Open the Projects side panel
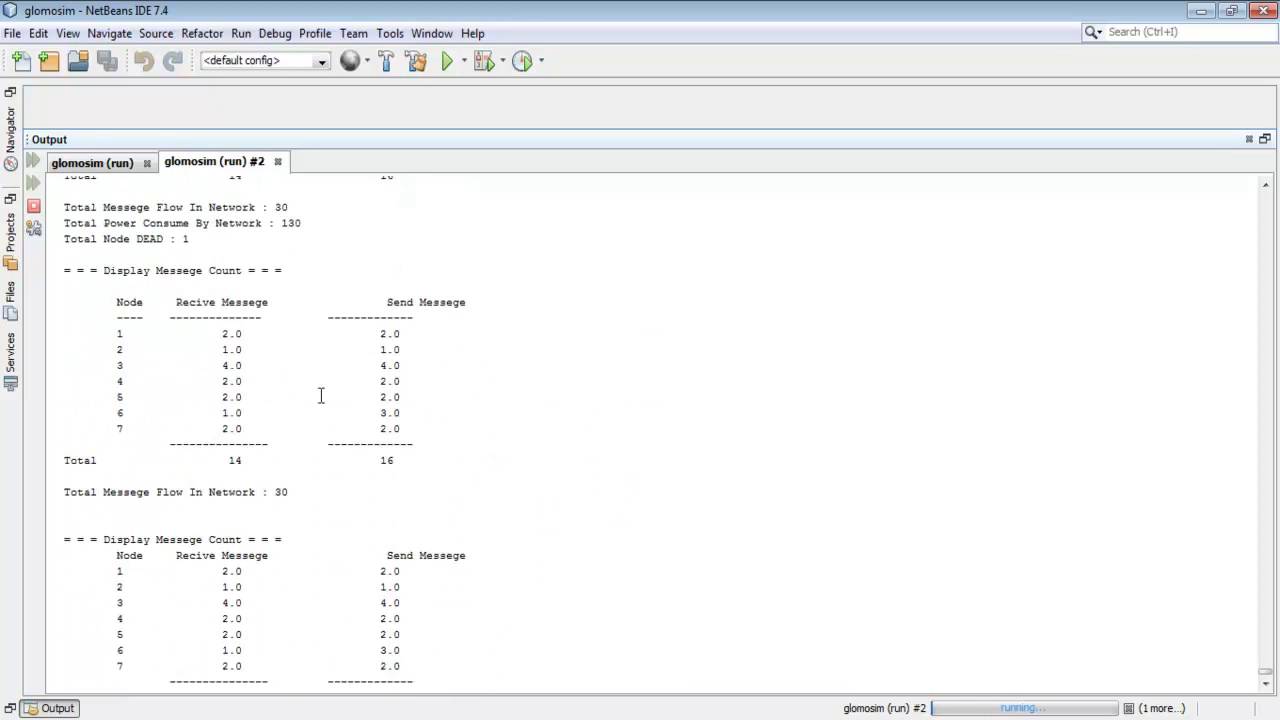This screenshot has height=720, width=1280. [11, 241]
